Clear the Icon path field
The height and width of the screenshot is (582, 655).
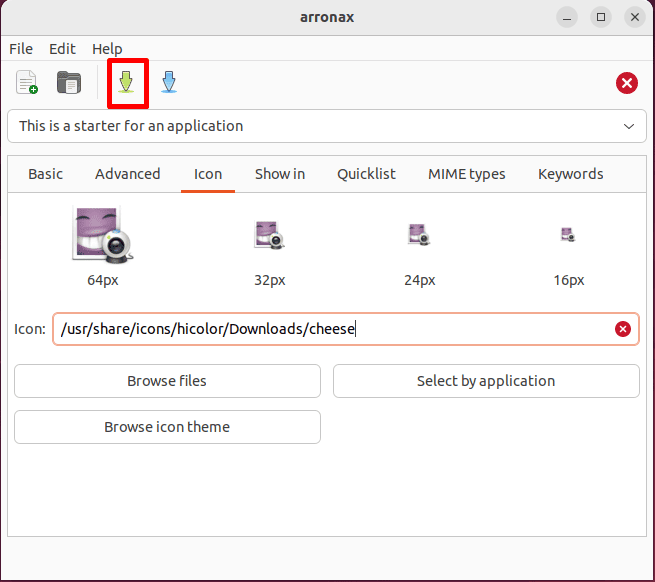[622, 329]
